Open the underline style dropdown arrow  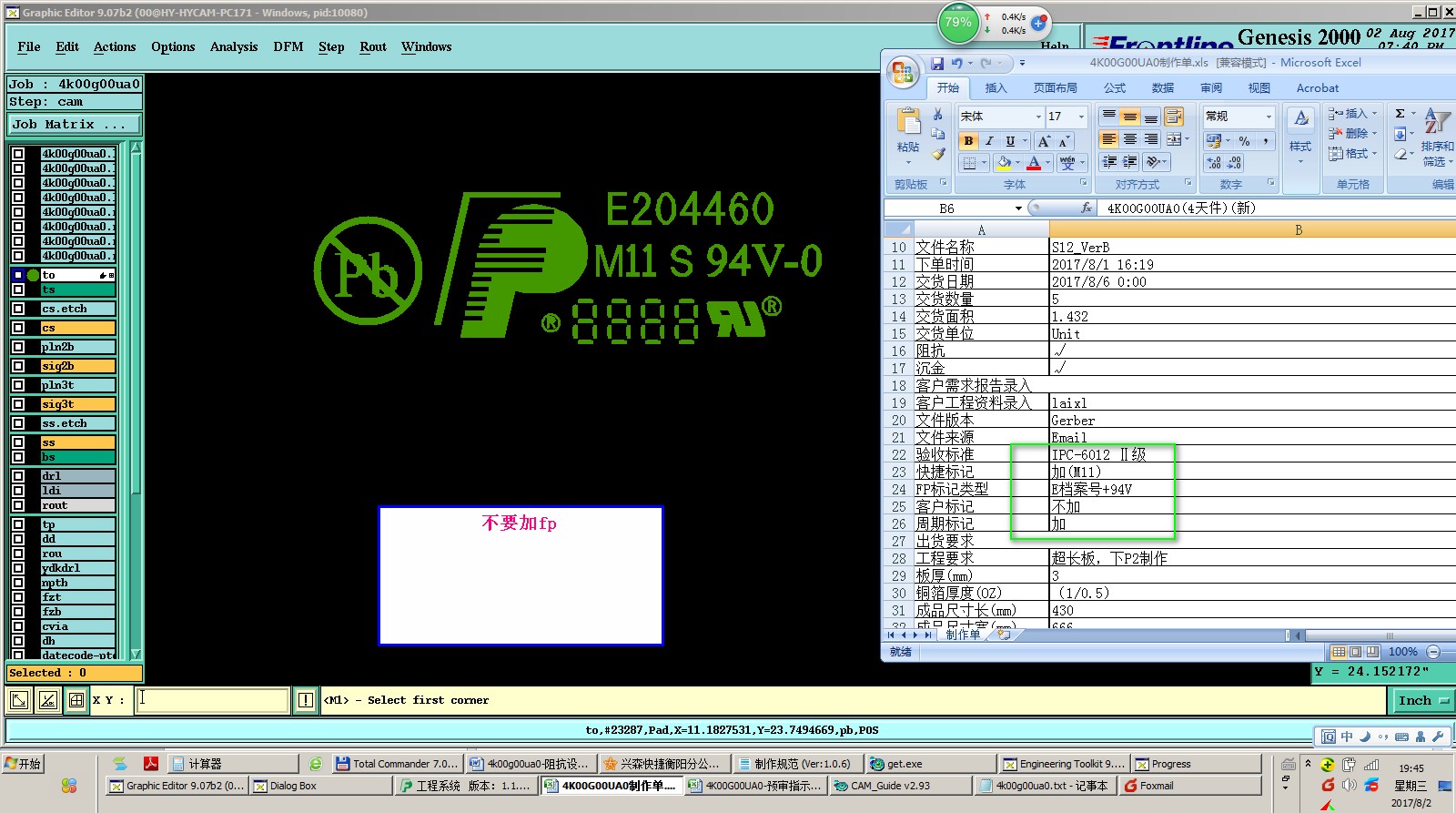tap(1026, 141)
